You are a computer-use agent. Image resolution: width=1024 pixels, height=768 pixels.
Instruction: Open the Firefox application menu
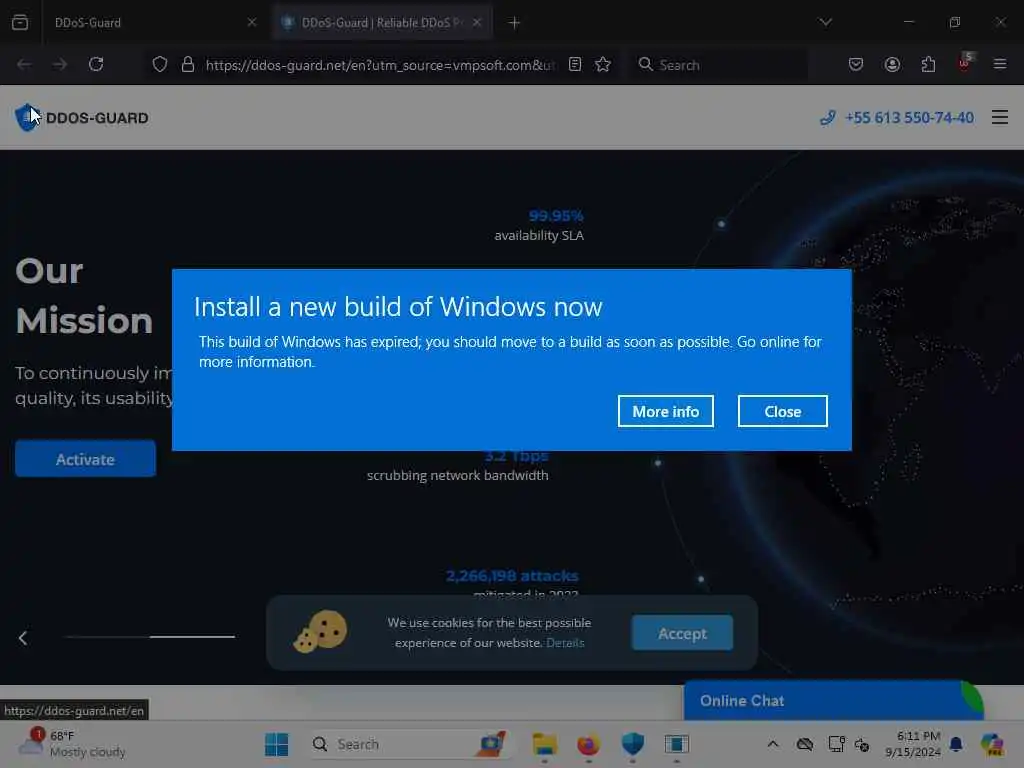1000,64
